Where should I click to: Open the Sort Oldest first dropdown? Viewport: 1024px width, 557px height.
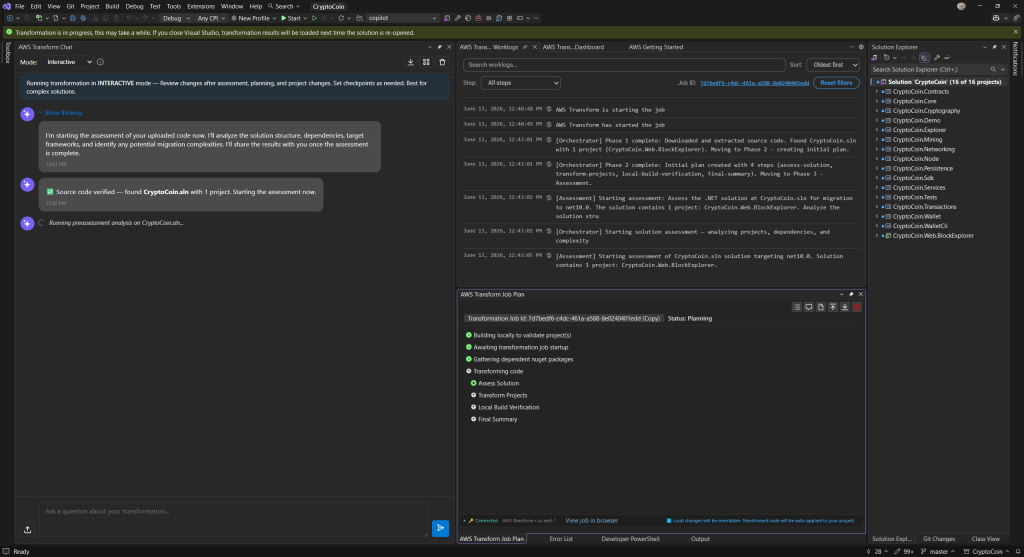pyautogui.click(x=833, y=65)
